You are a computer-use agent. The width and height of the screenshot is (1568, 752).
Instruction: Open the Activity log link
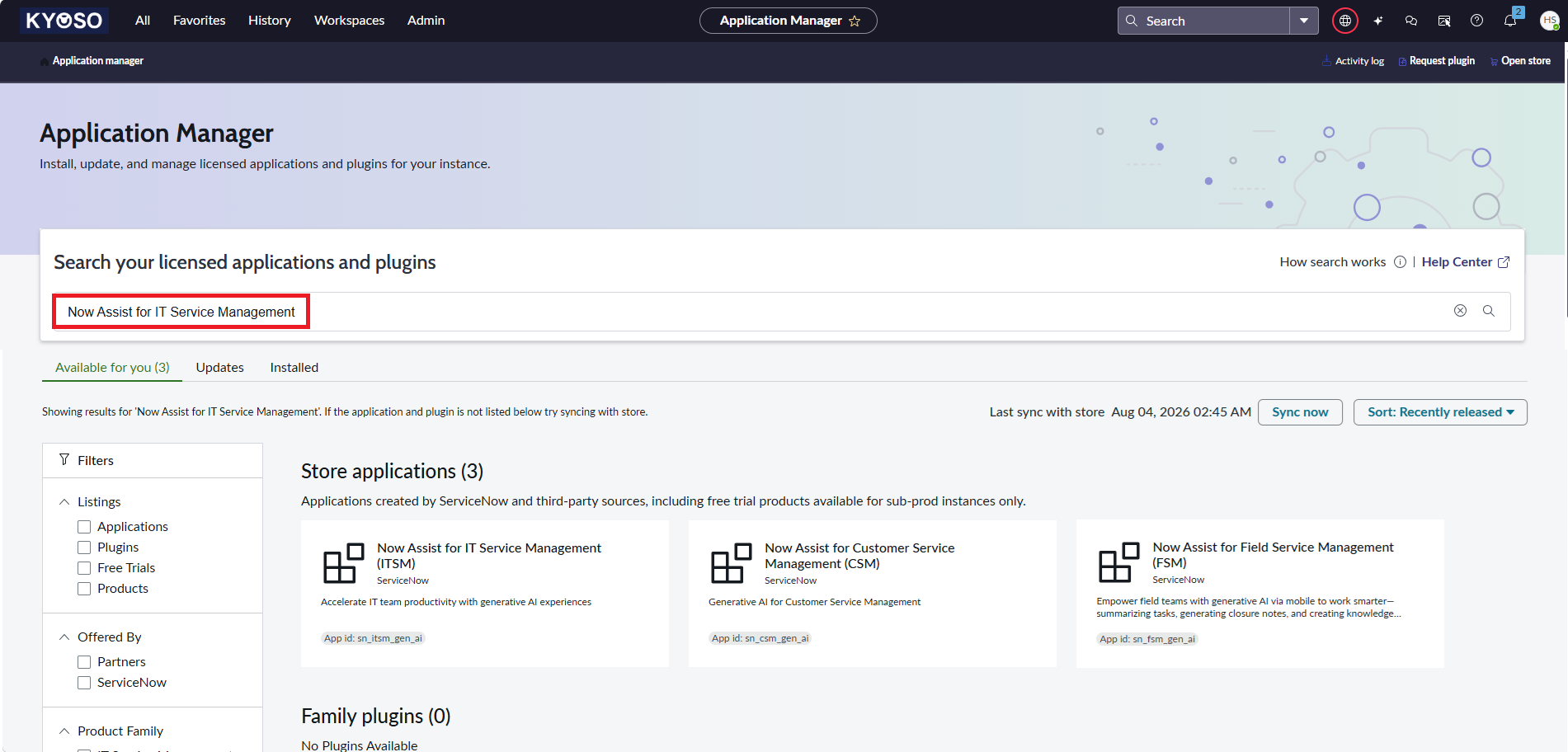click(x=1353, y=61)
